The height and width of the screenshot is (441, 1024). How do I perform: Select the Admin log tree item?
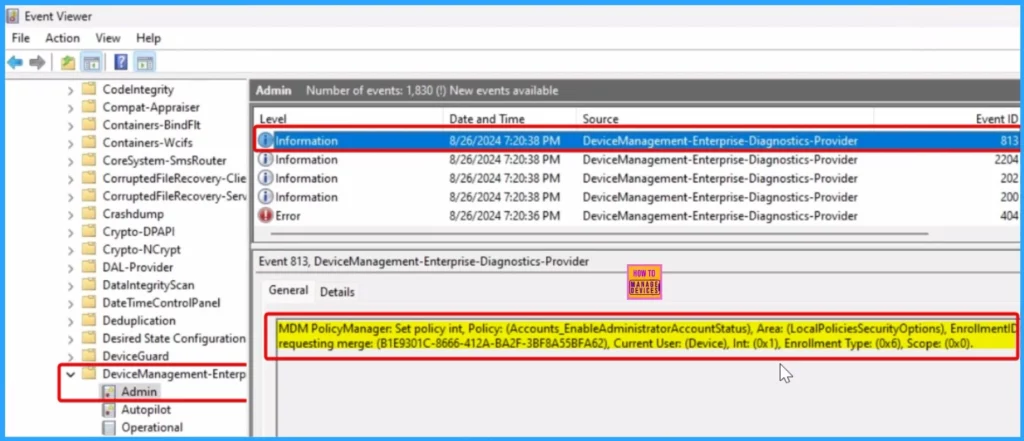tap(139, 391)
